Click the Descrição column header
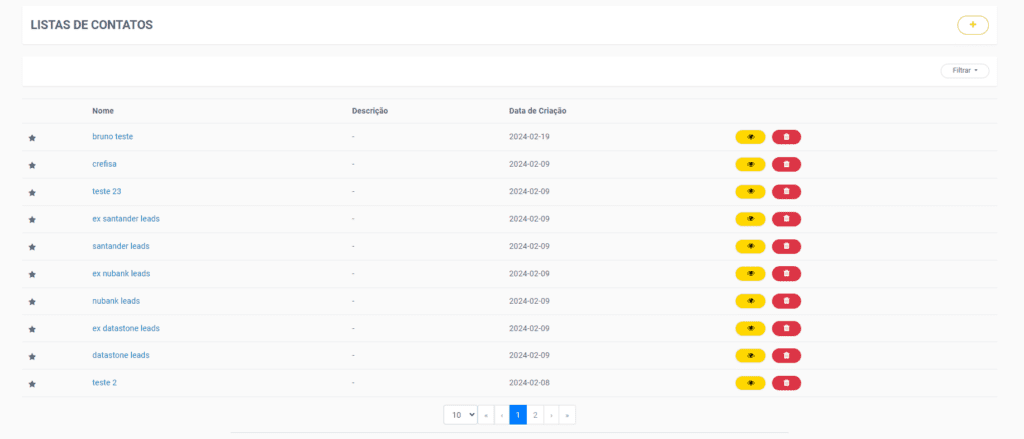This screenshot has width=1024, height=439. pyautogui.click(x=370, y=111)
